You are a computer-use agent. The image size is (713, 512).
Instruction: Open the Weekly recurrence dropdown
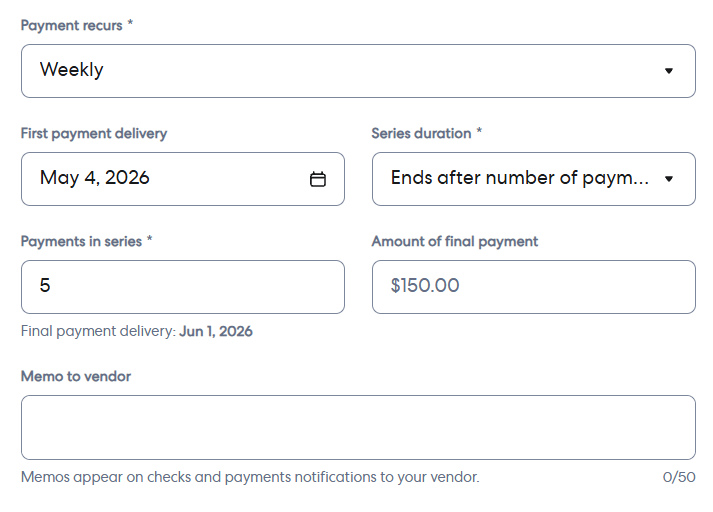click(358, 71)
